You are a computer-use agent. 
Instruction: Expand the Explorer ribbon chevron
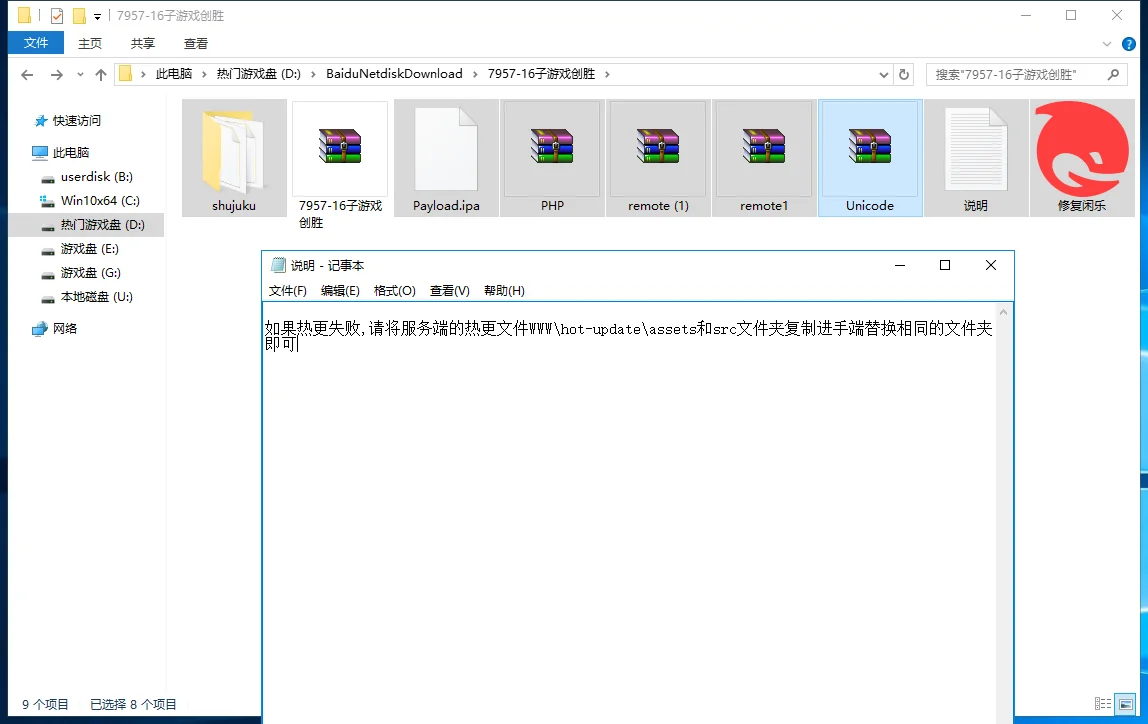tap(1107, 43)
